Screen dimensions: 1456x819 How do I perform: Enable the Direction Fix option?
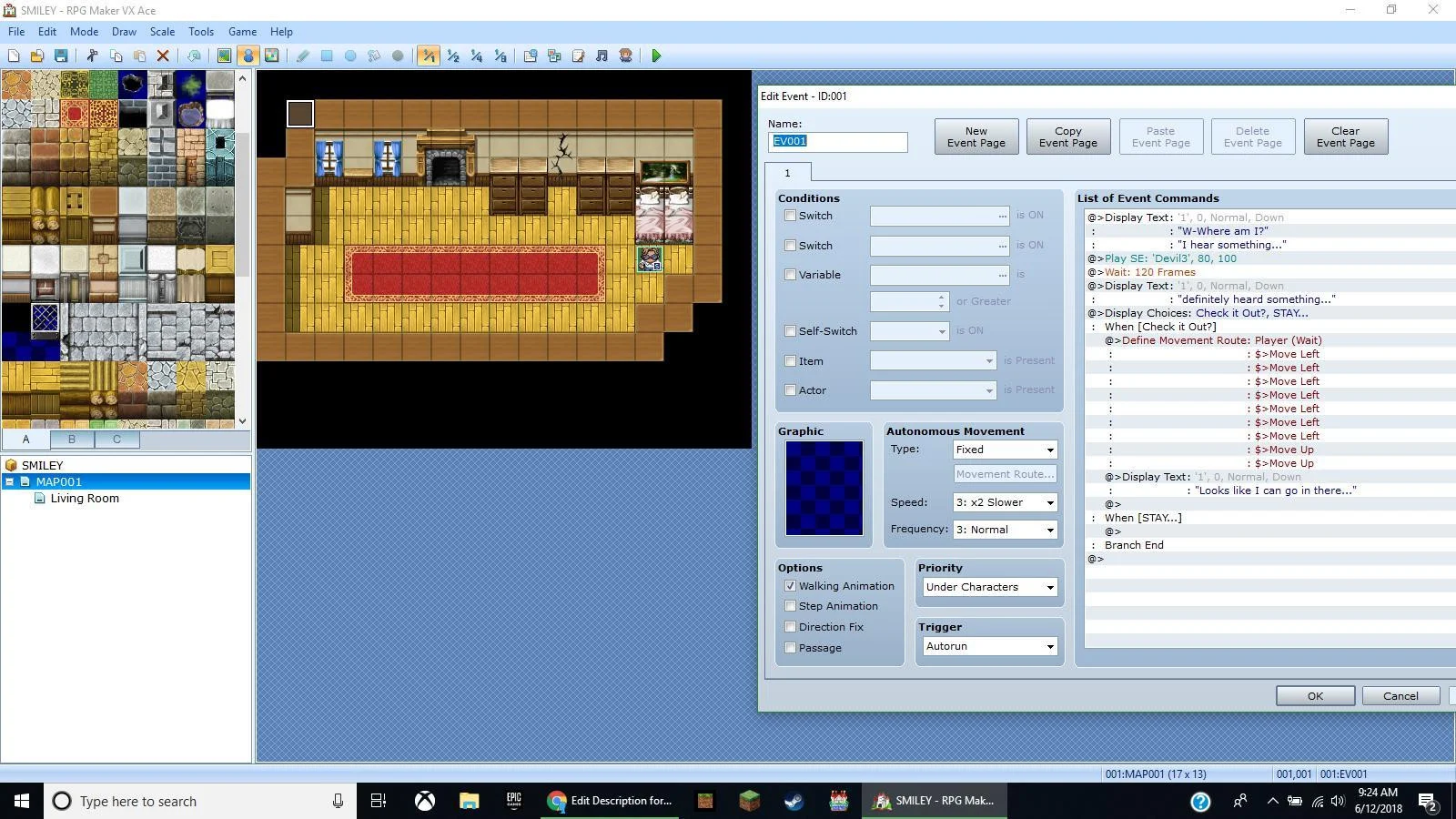click(790, 627)
